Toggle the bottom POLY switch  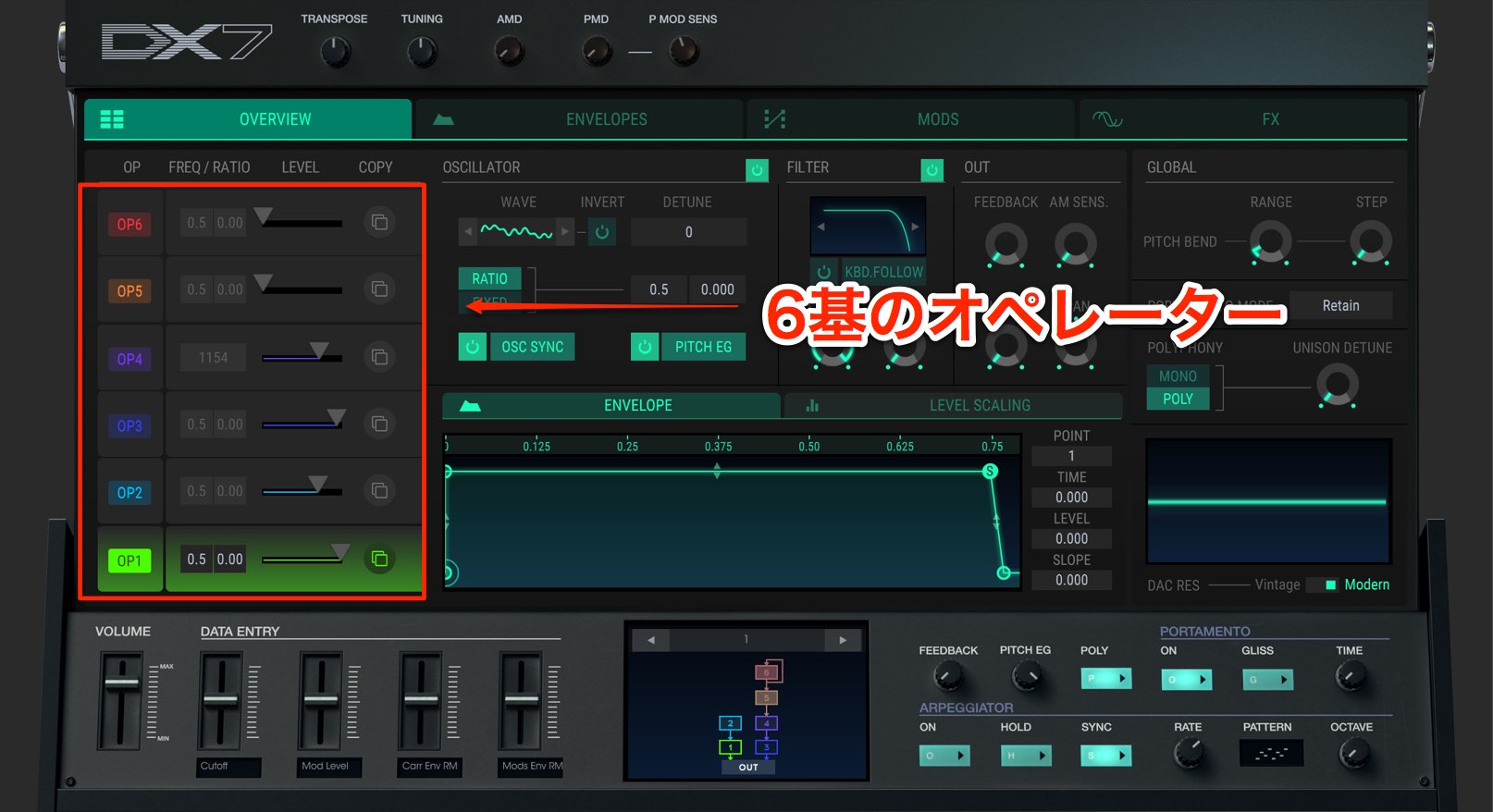pyautogui.click(x=1106, y=679)
